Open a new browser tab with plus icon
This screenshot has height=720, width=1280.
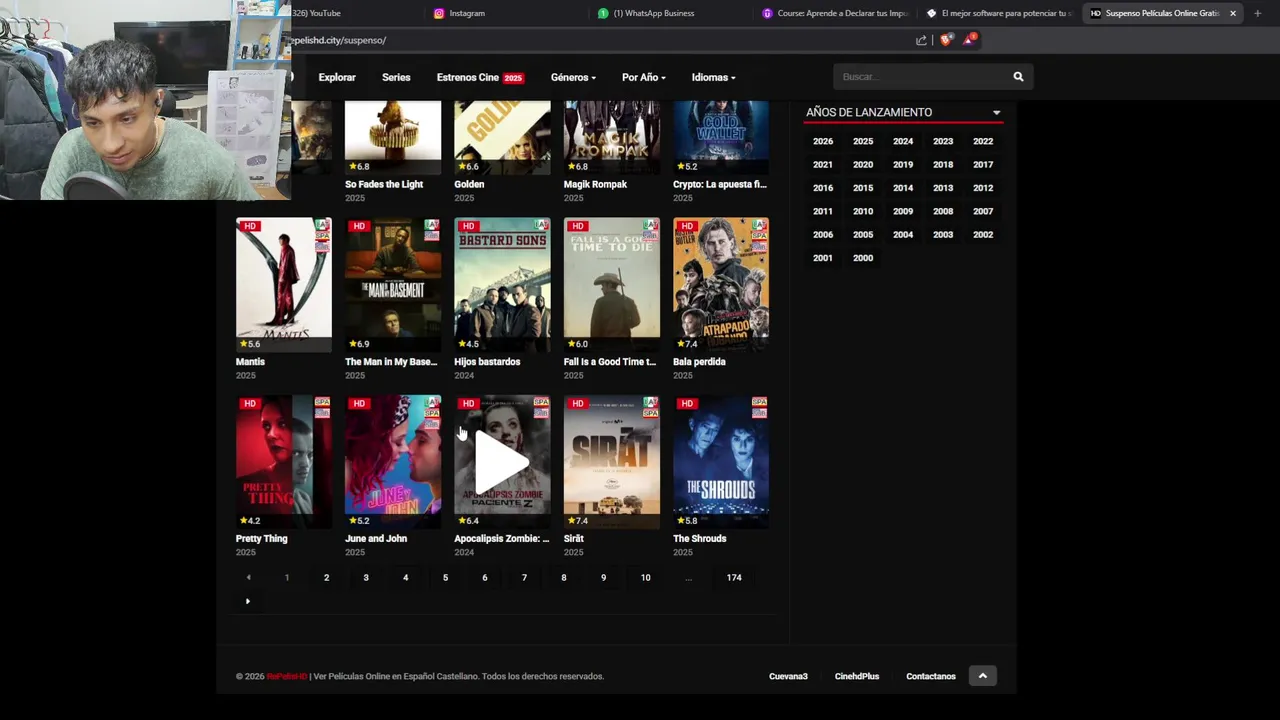tap(1257, 13)
